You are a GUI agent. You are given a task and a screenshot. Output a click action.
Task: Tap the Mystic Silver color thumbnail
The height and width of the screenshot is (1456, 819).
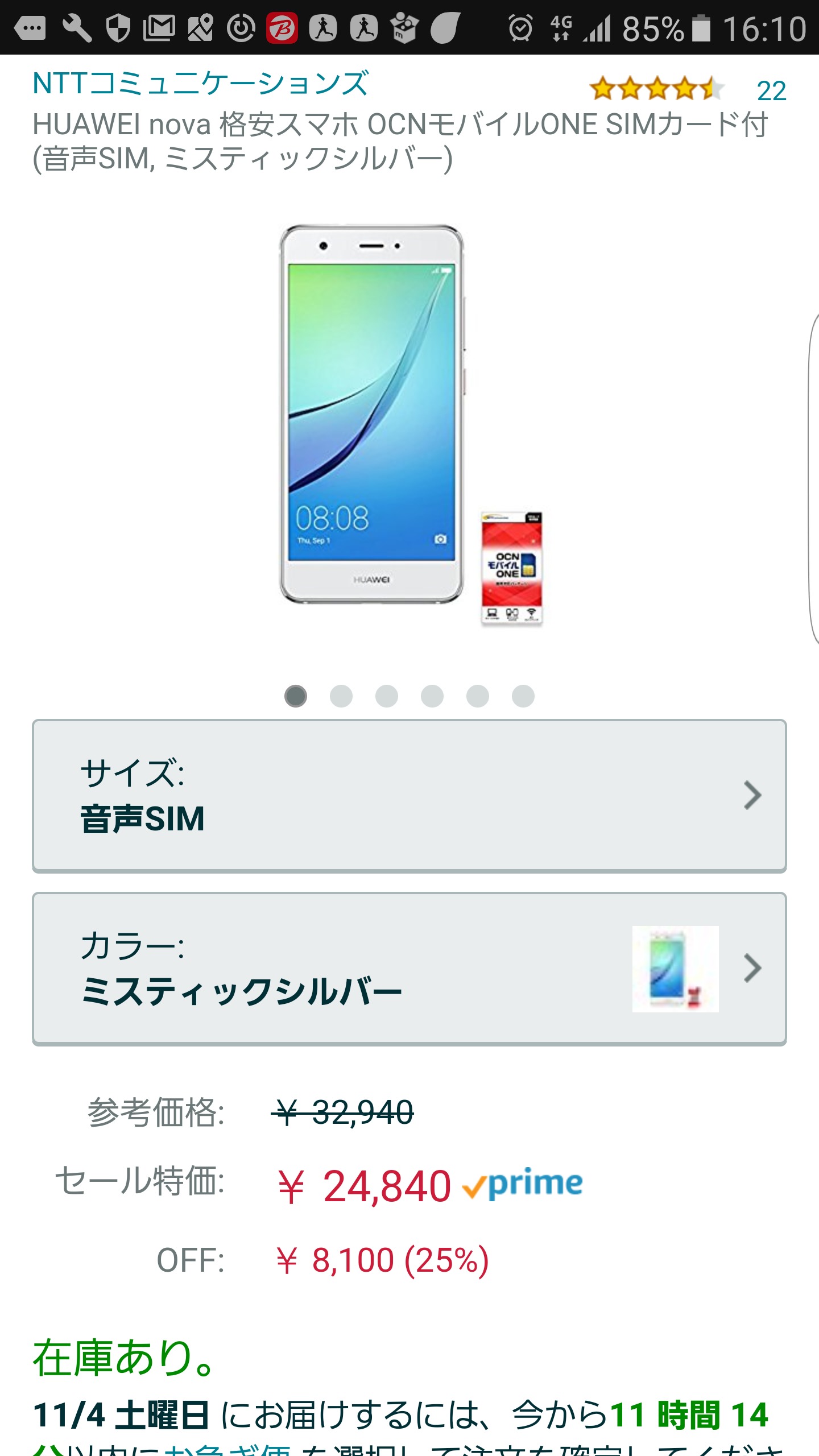pyautogui.click(x=675, y=969)
